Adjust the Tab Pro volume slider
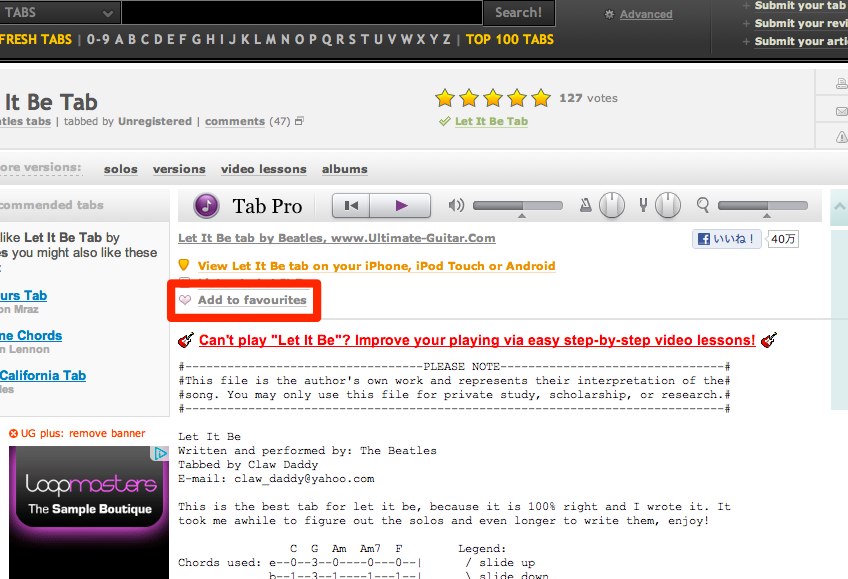 (518, 206)
